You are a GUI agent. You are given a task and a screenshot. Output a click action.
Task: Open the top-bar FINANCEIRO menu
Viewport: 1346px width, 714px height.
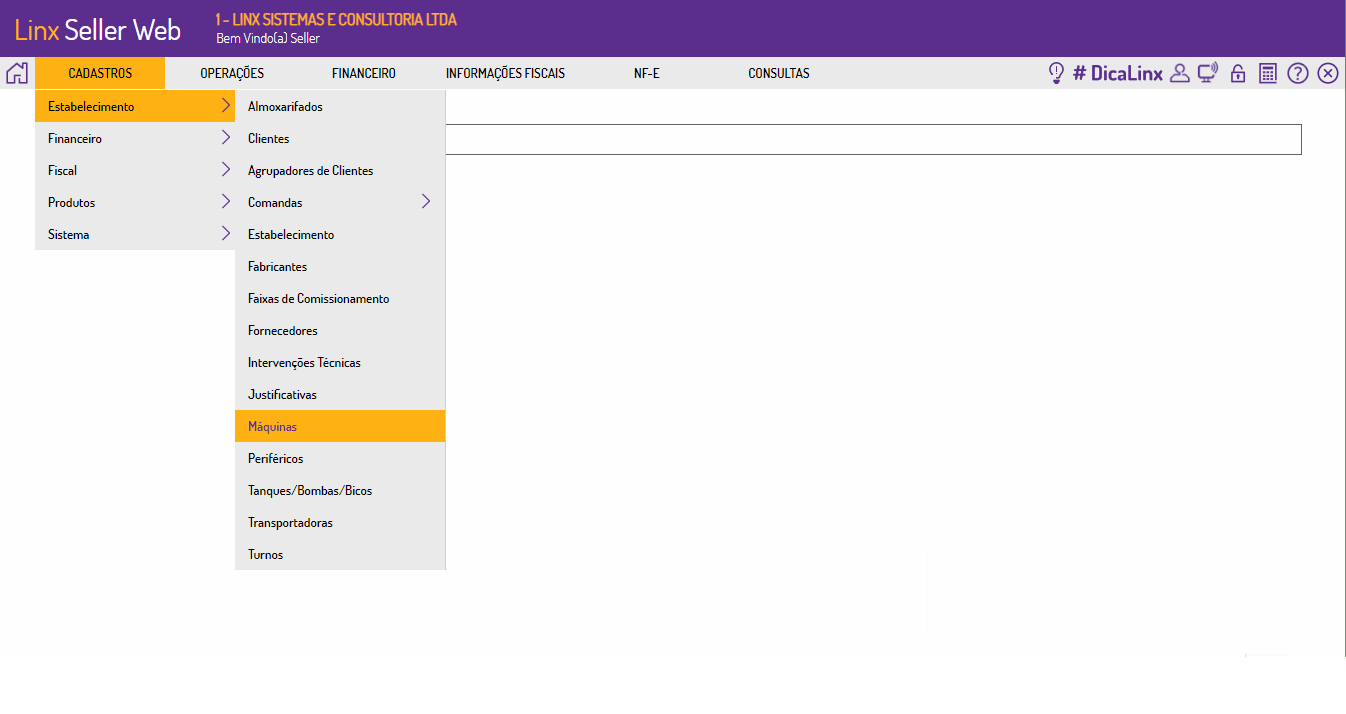(364, 73)
